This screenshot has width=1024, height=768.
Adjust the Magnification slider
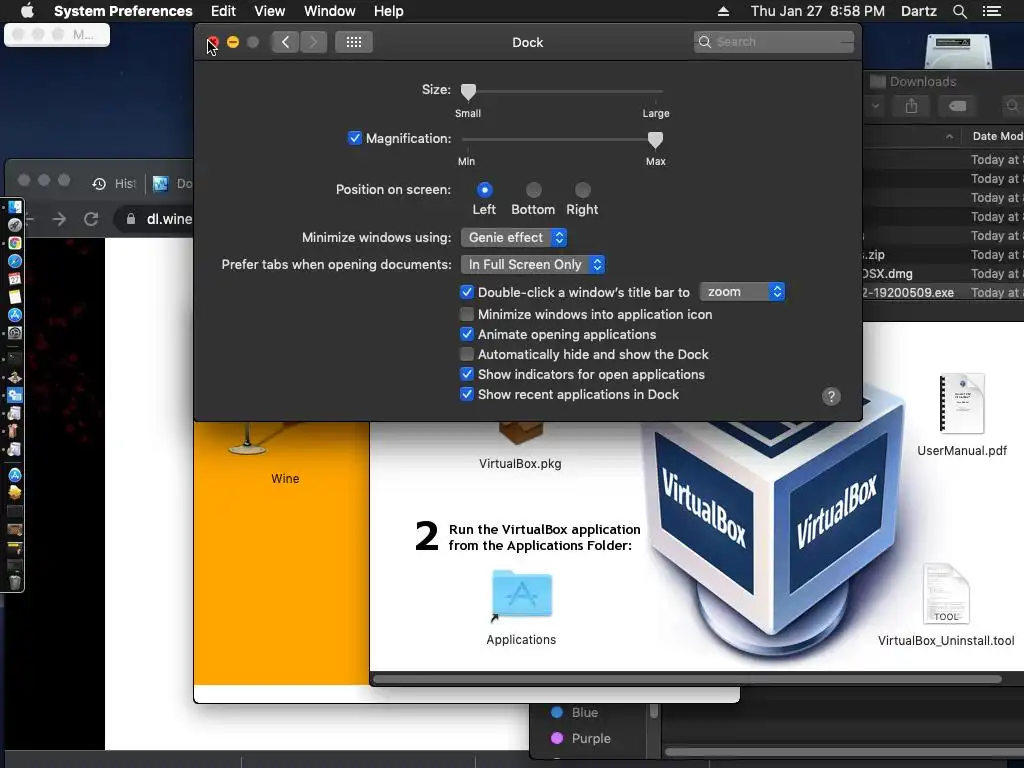(655, 140)
